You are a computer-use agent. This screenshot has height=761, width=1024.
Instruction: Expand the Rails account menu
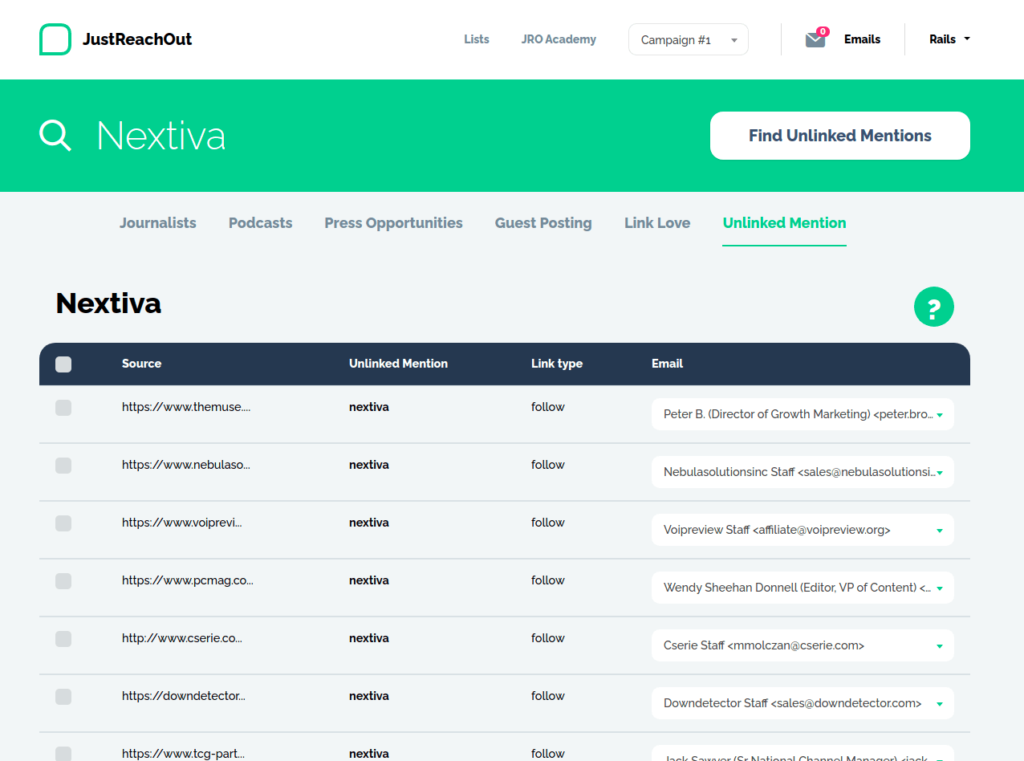coord(948,39)
